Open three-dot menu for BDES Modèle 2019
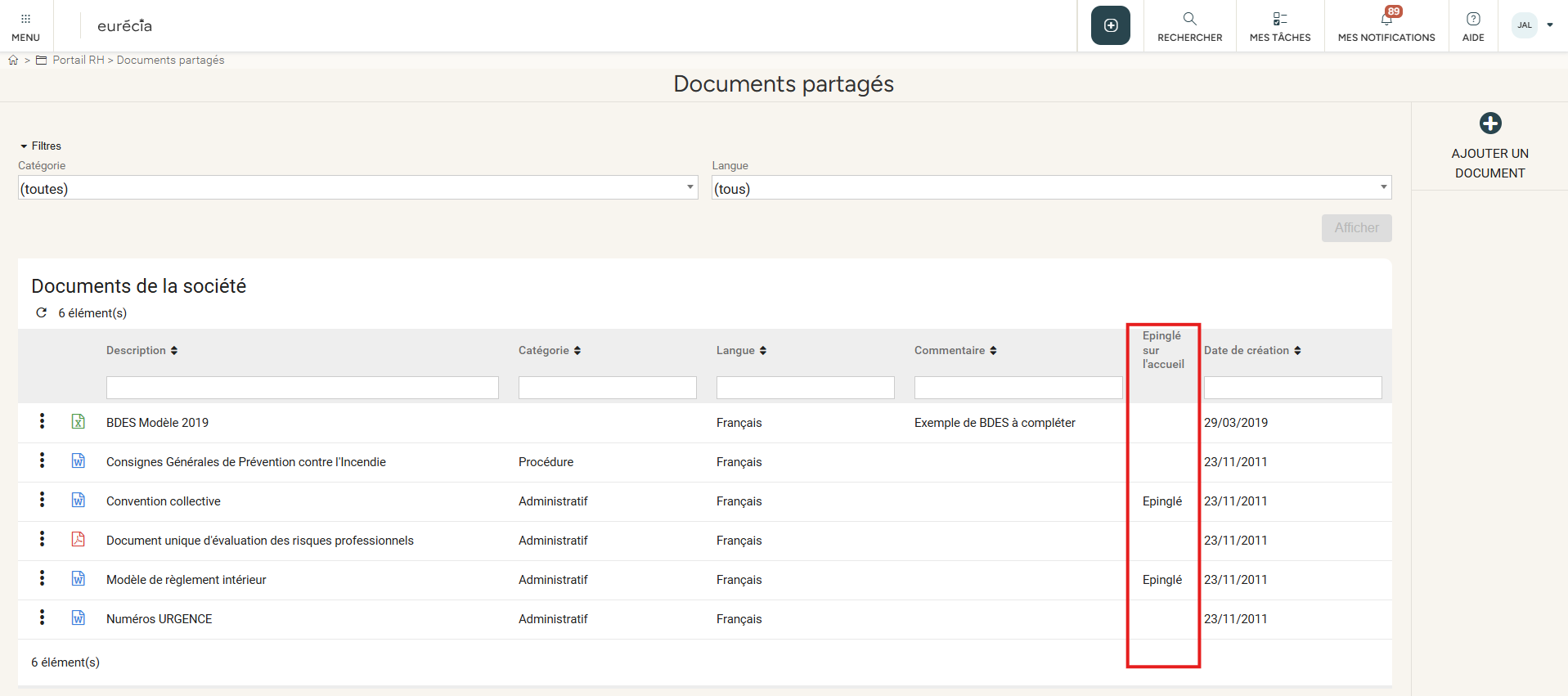 42,421
